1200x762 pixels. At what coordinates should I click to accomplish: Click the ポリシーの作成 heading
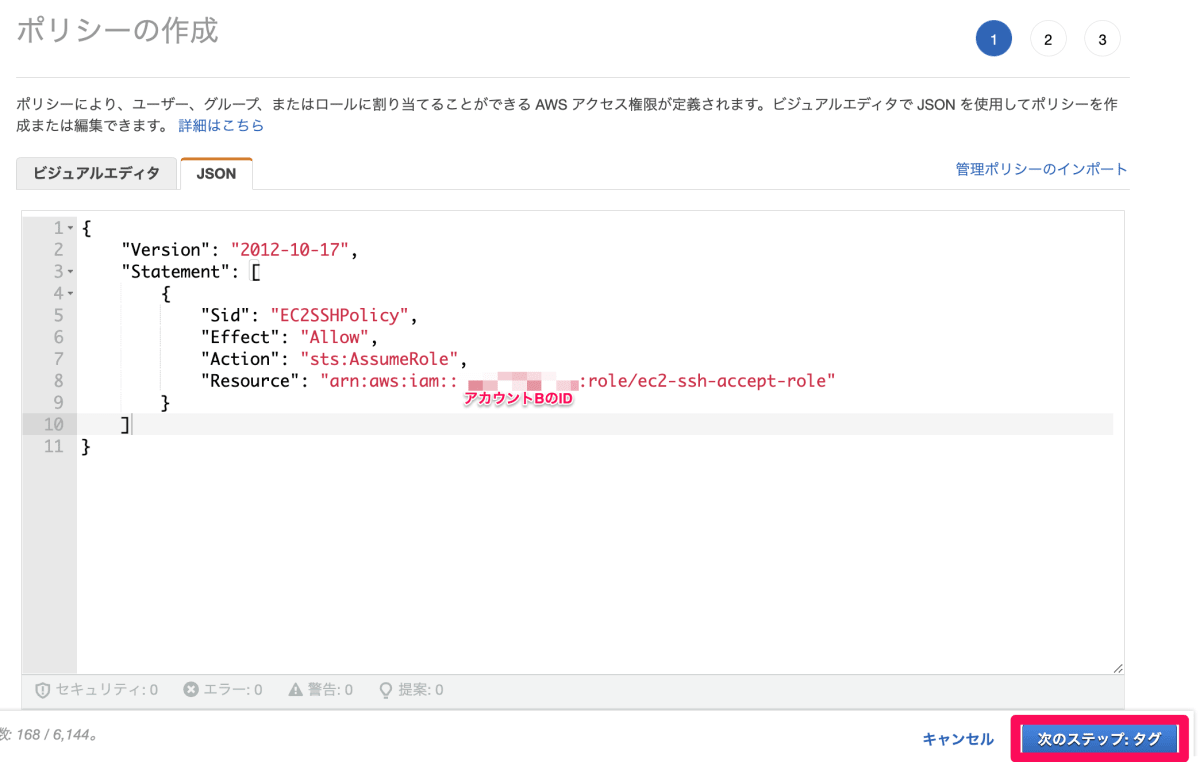point(118,30)
